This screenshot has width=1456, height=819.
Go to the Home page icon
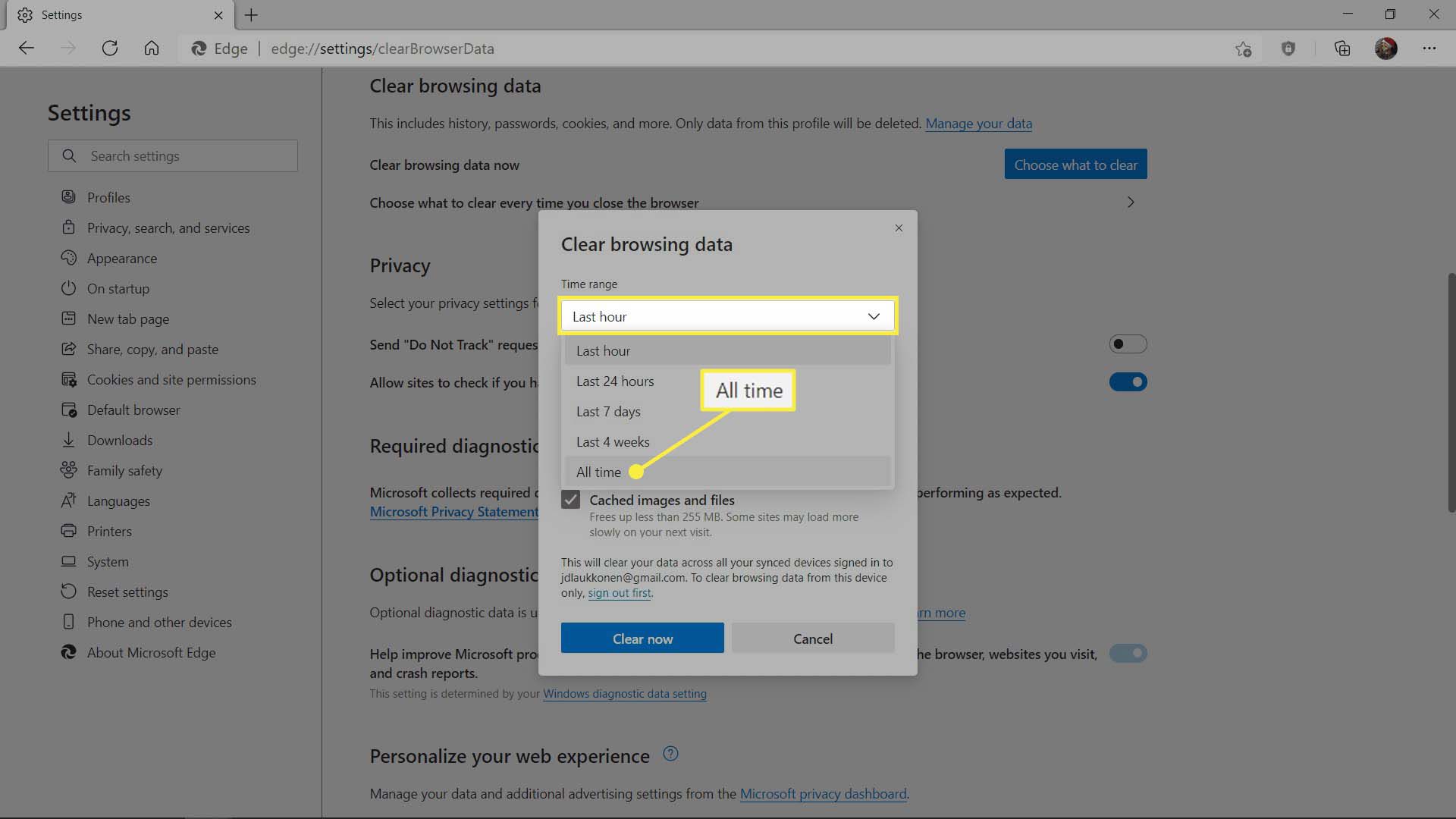152,49
